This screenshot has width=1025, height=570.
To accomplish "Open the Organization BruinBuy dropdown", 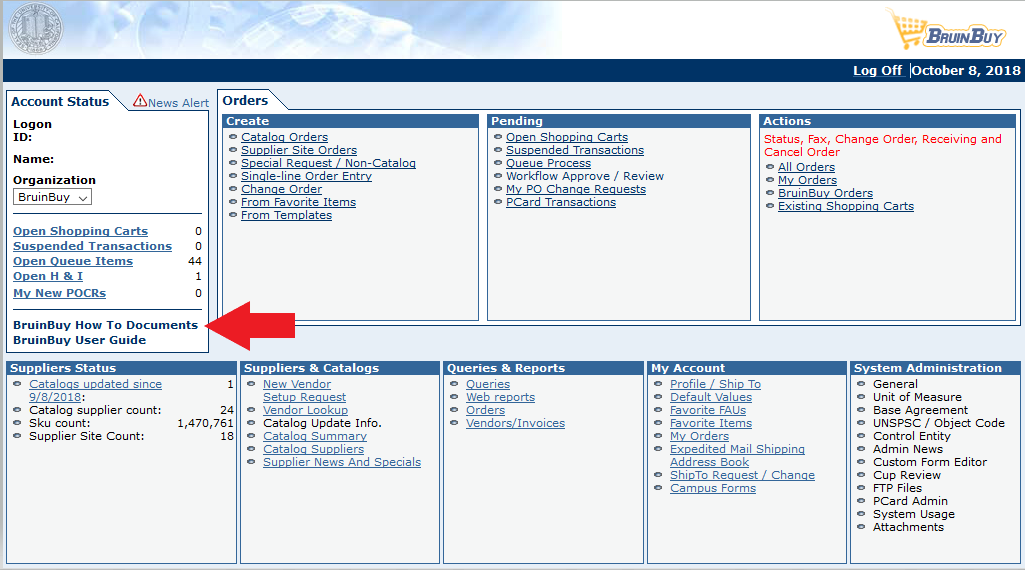I will tap(54, 197).
